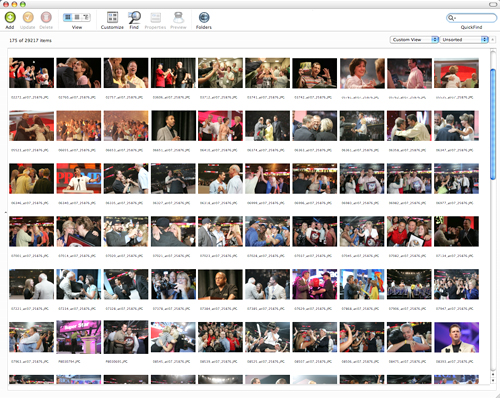The image size is (500, 398).
Task: Click the orange Update checkmark icon
Action: pos(28,17)
